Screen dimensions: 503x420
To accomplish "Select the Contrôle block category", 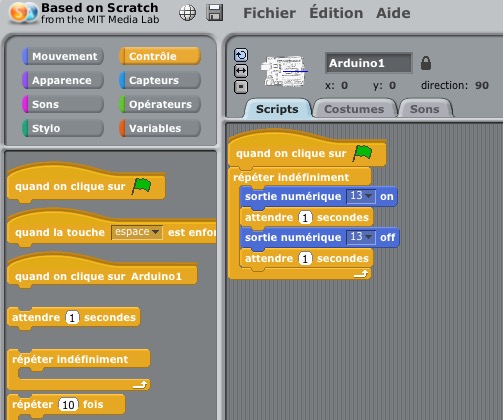I will (160, 56).
